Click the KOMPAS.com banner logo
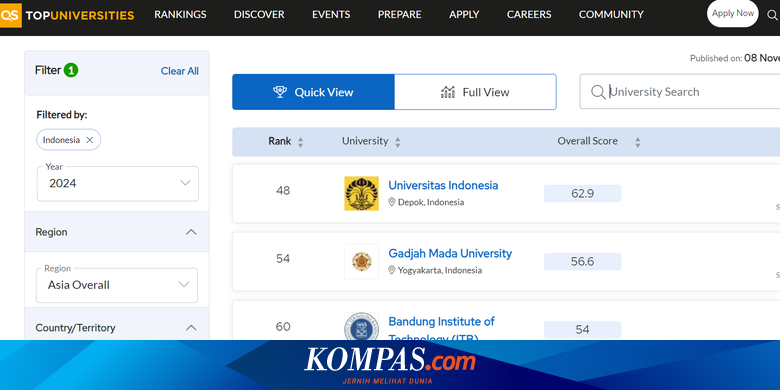The width and height of the screenshot is (780, 390). click(390, 365)
